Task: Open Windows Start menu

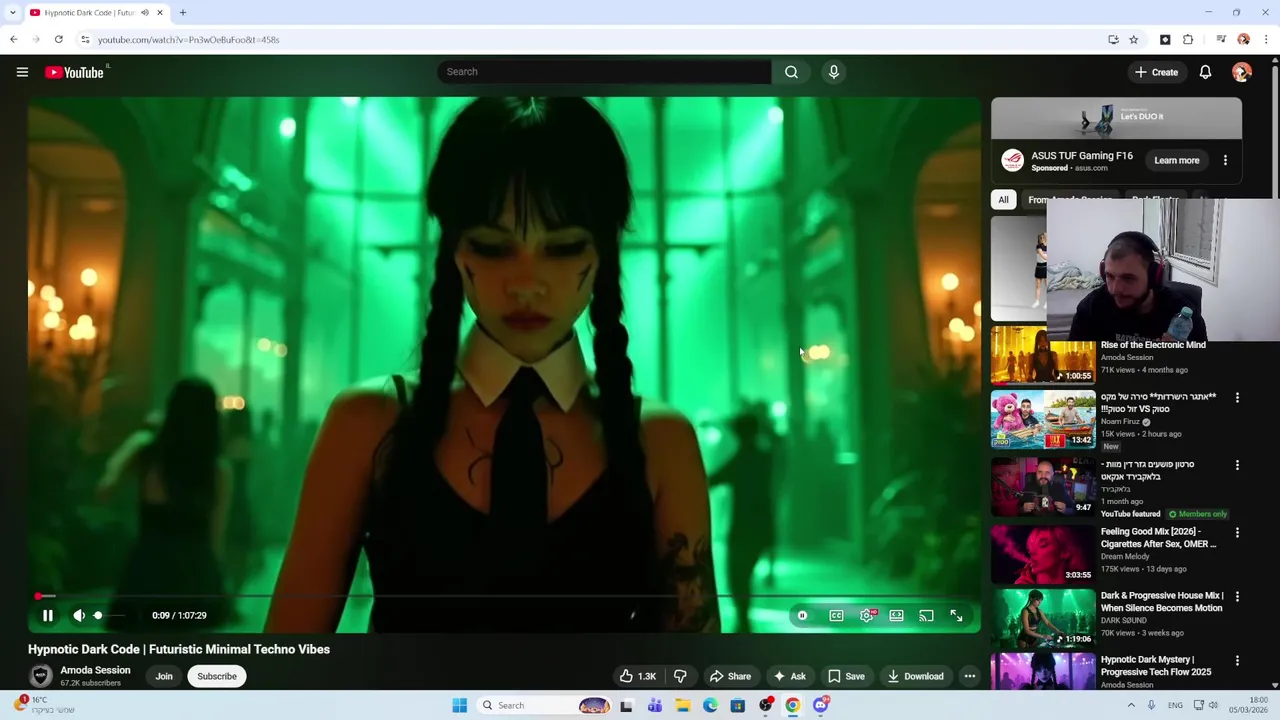Action: pyautogui.click(x=459, y=705)
